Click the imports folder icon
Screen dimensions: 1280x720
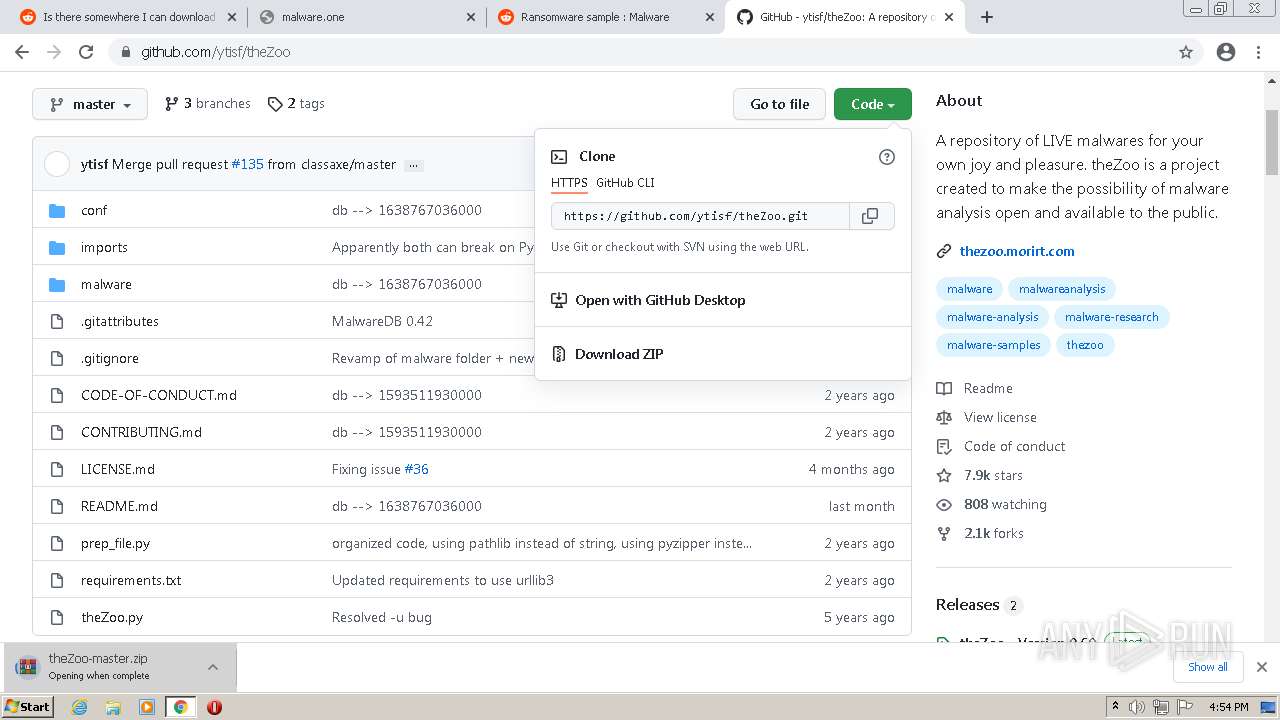click(57, 247)
